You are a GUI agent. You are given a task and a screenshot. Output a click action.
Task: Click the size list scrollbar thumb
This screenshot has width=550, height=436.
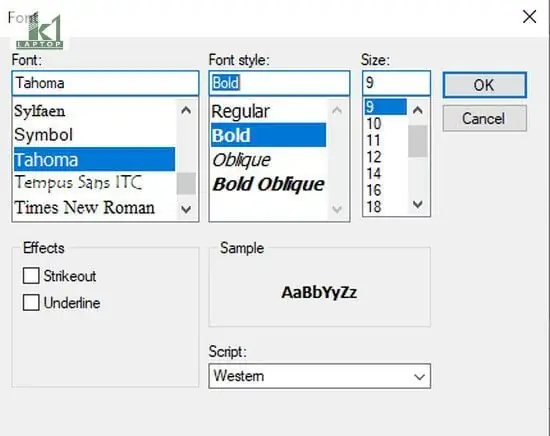[x=417, y=141]
